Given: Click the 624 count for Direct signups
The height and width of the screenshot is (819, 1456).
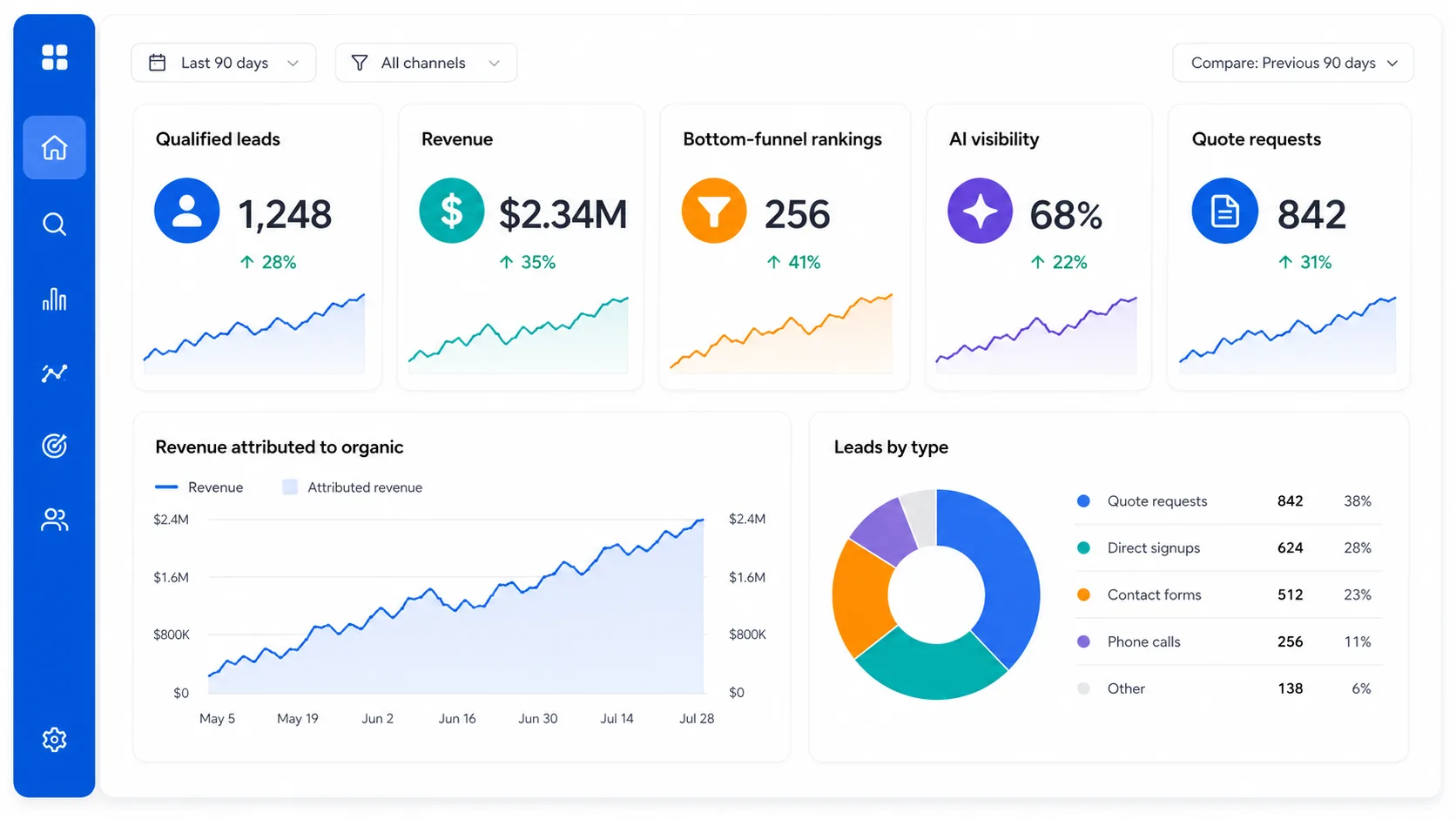Looking at the screenshot, I should click(x=1290, y=548).
